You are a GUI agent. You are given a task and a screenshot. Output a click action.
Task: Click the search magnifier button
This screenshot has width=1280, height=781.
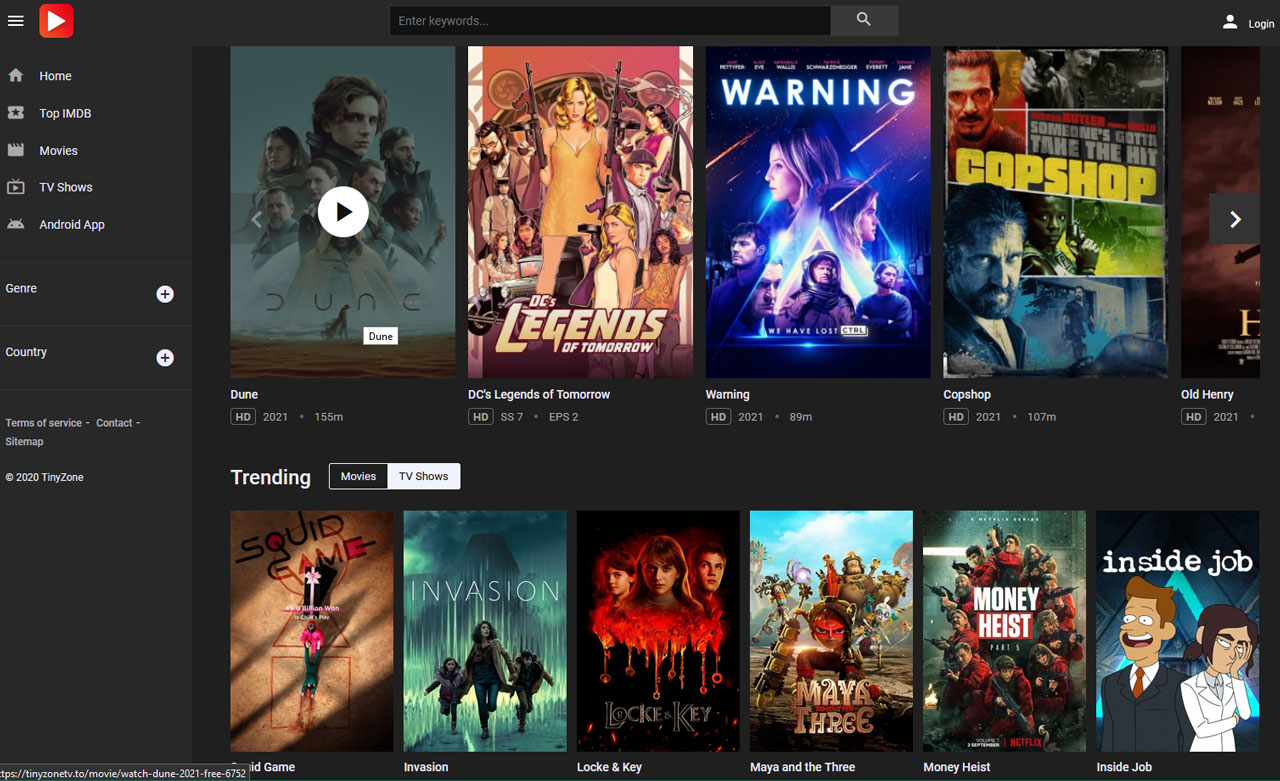click(864, 20)
